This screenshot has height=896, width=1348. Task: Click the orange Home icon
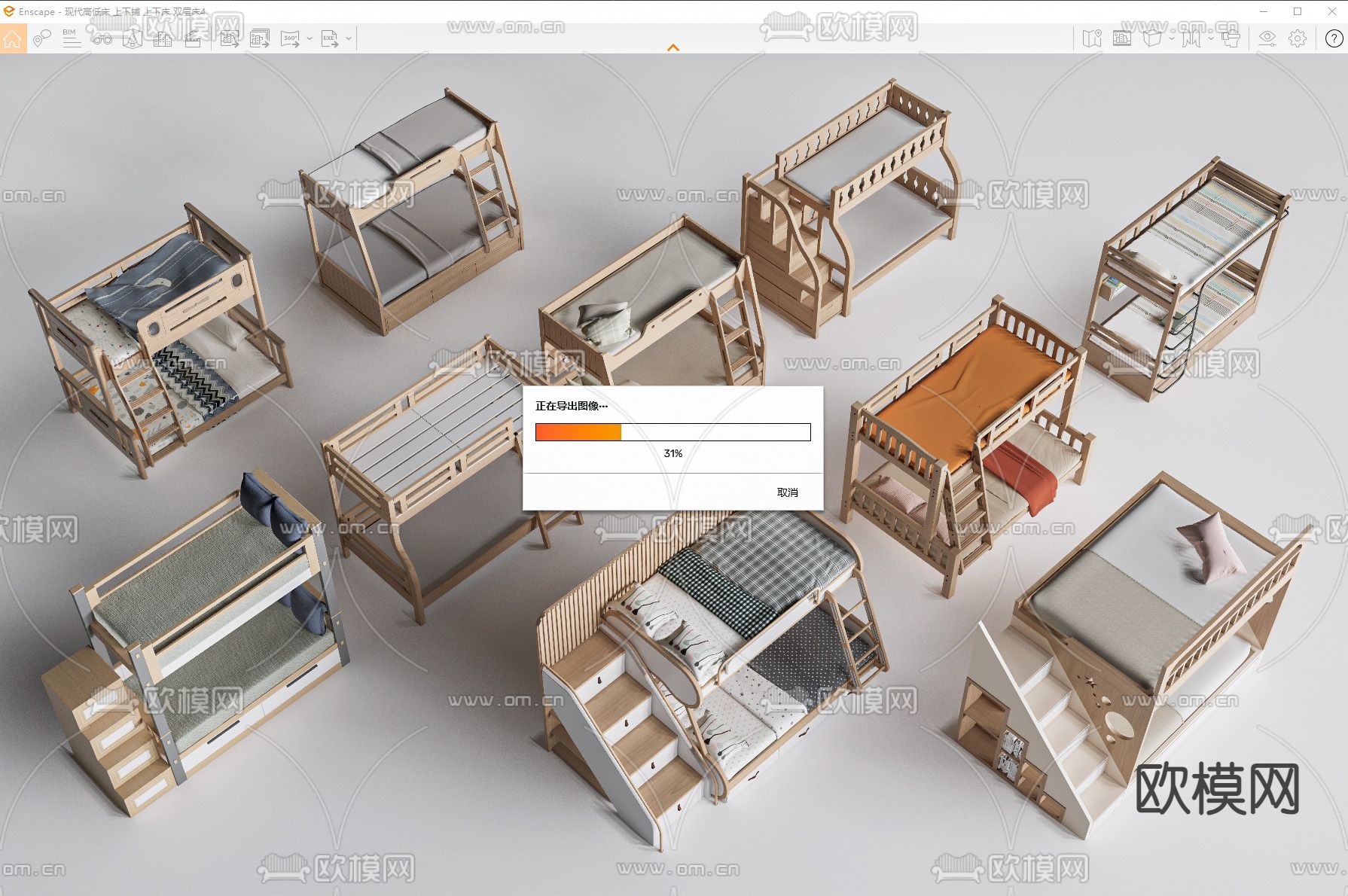click(13, 38)
